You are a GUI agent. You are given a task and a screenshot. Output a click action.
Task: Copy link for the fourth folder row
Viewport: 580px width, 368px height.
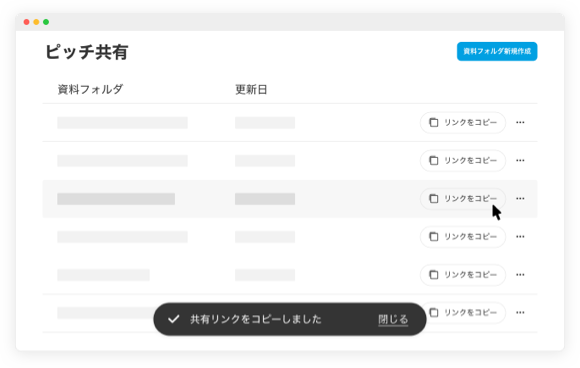click(463, 237)
